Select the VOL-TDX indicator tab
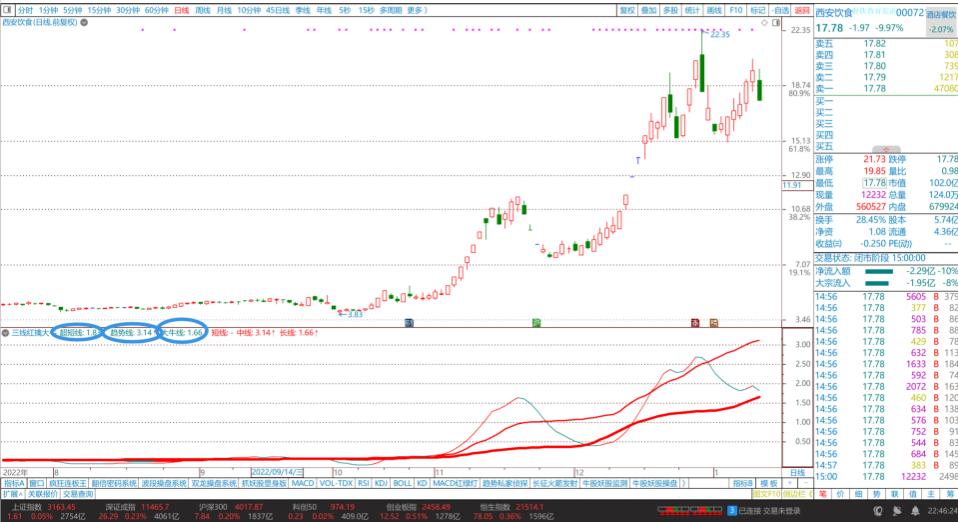The width and height of the screenshot is (958, 522). tap(336, 483)
